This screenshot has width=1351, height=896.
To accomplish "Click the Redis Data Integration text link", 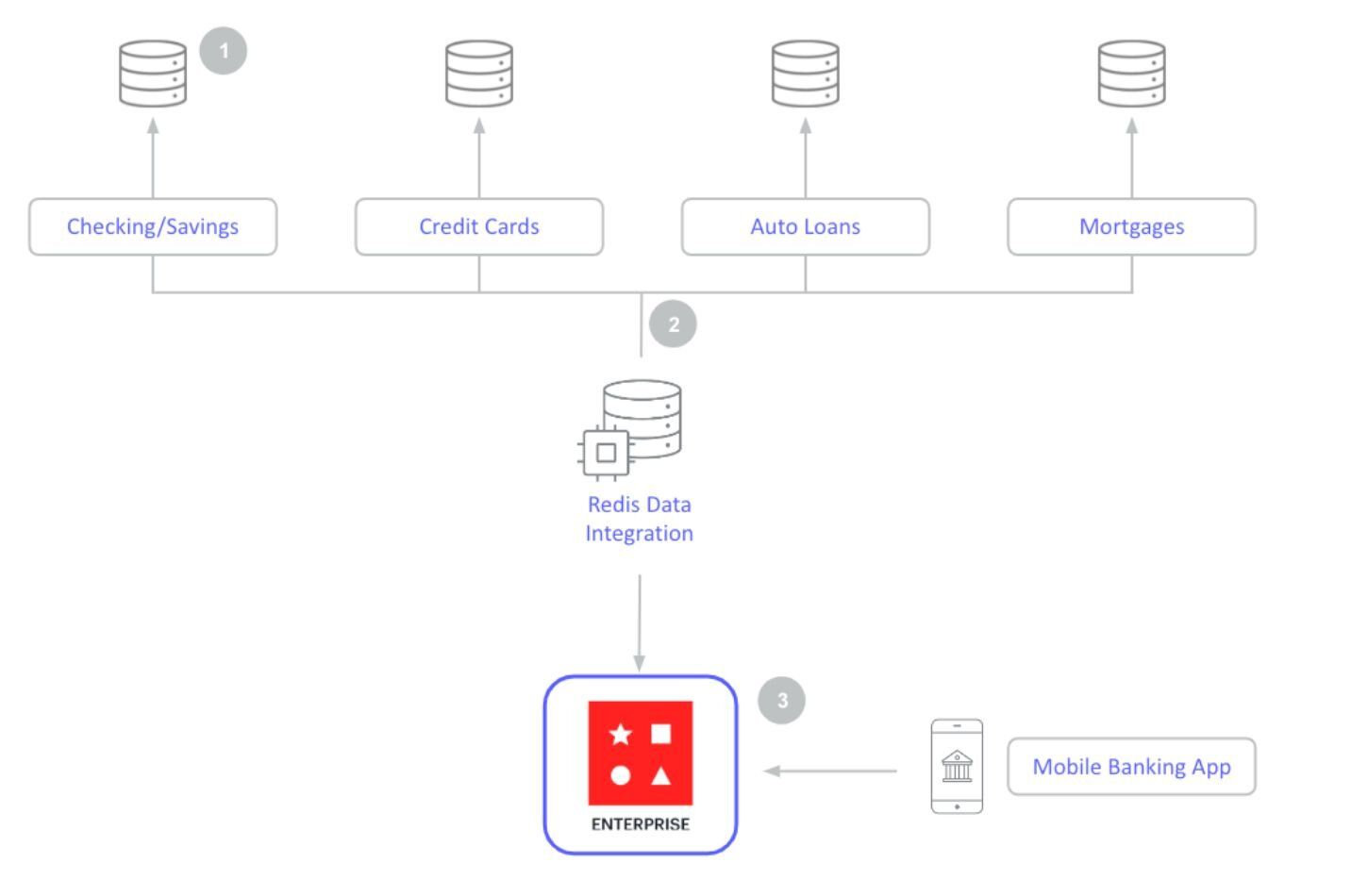I will tap(639, 519).
